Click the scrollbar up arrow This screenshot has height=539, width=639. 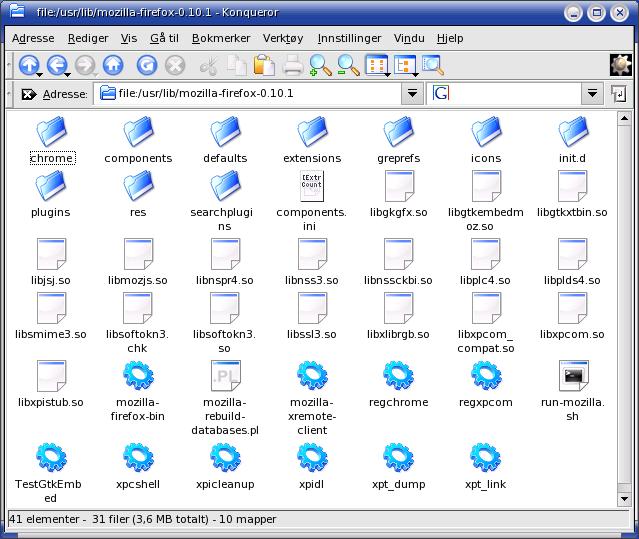(624, 119)
